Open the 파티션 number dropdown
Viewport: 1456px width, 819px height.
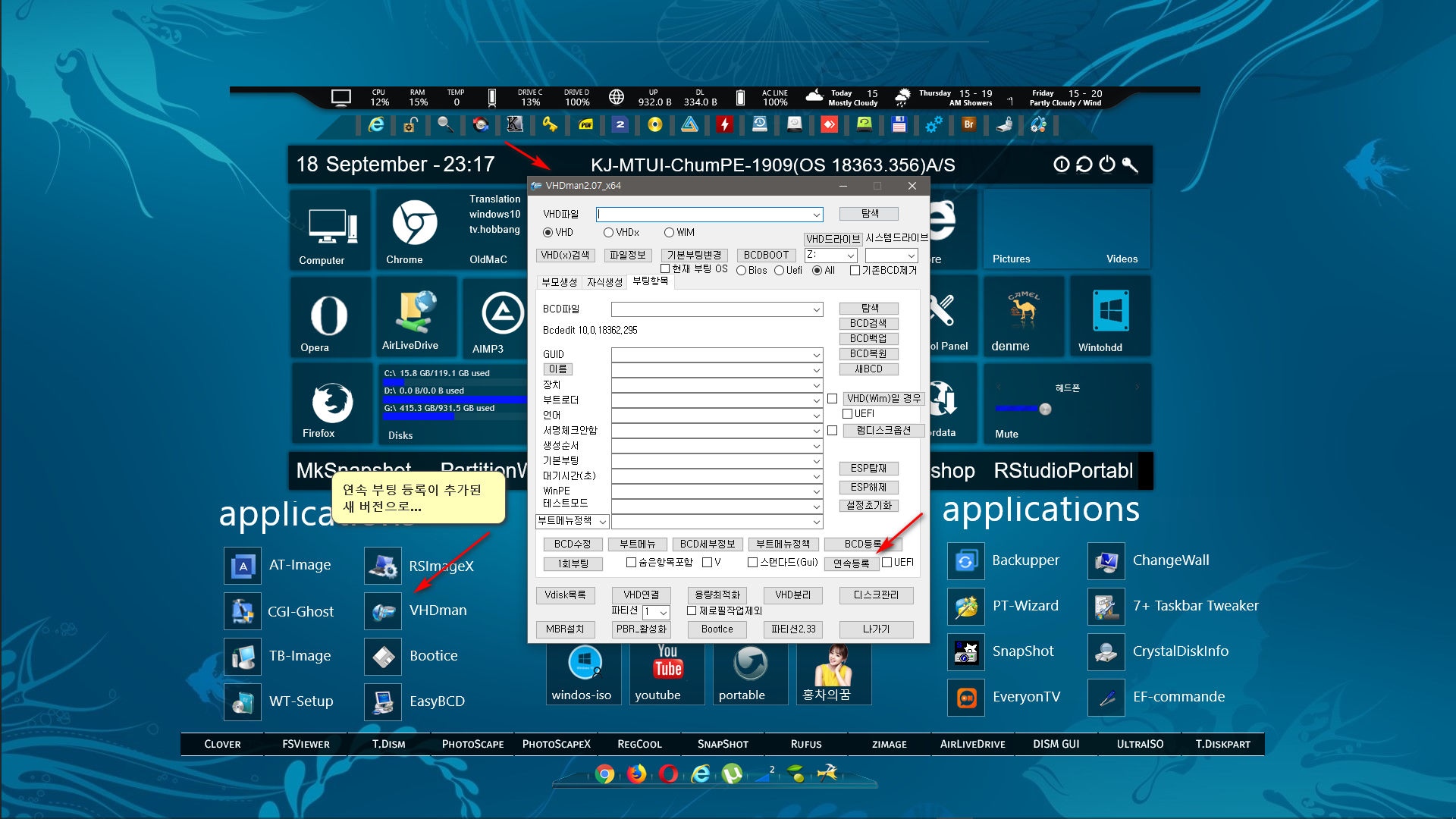[x=663, y=612]
